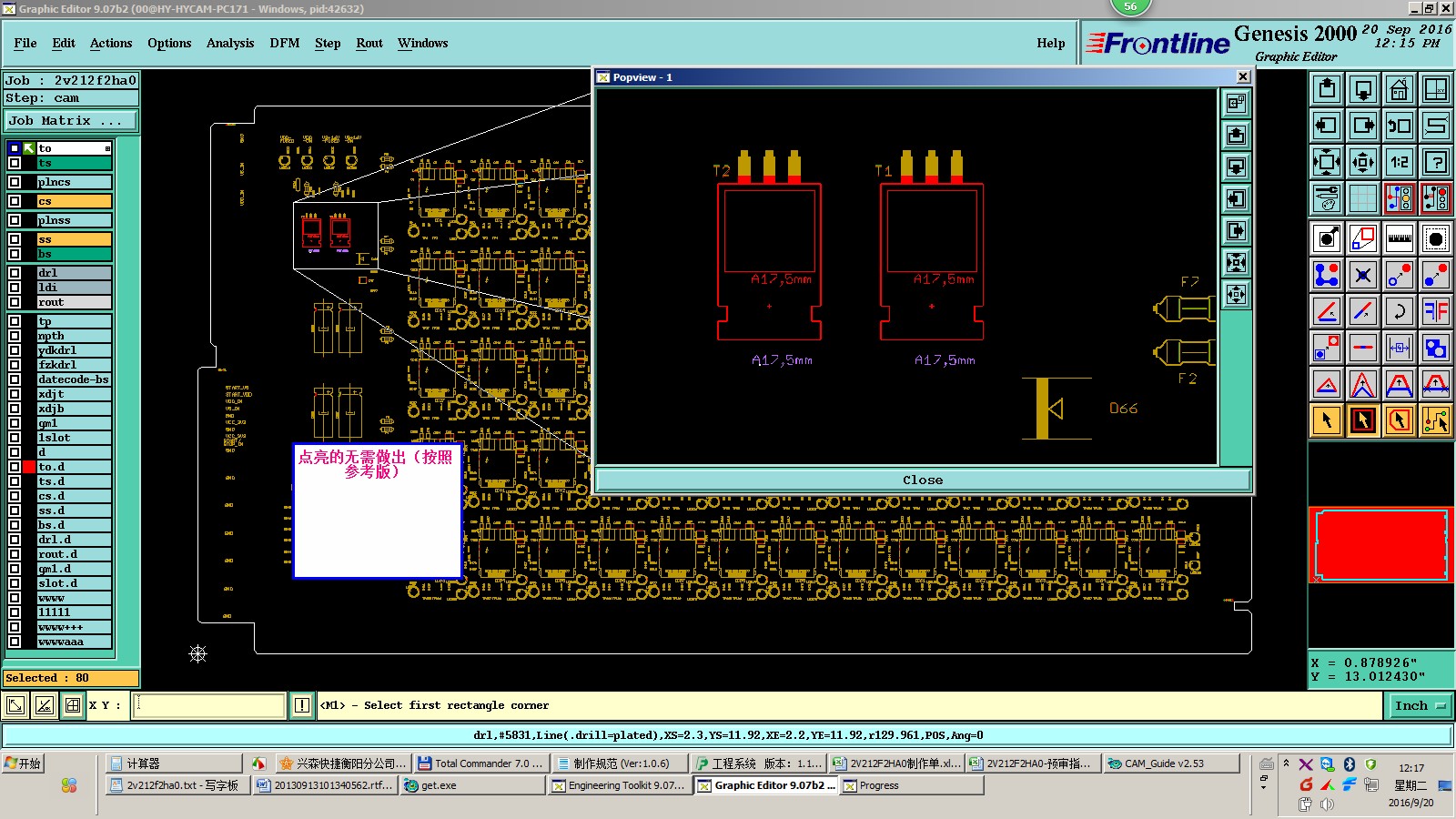Select the plain arrow pointer tool
This screenshot has height=819, width=1456.
click(1327, 420)
